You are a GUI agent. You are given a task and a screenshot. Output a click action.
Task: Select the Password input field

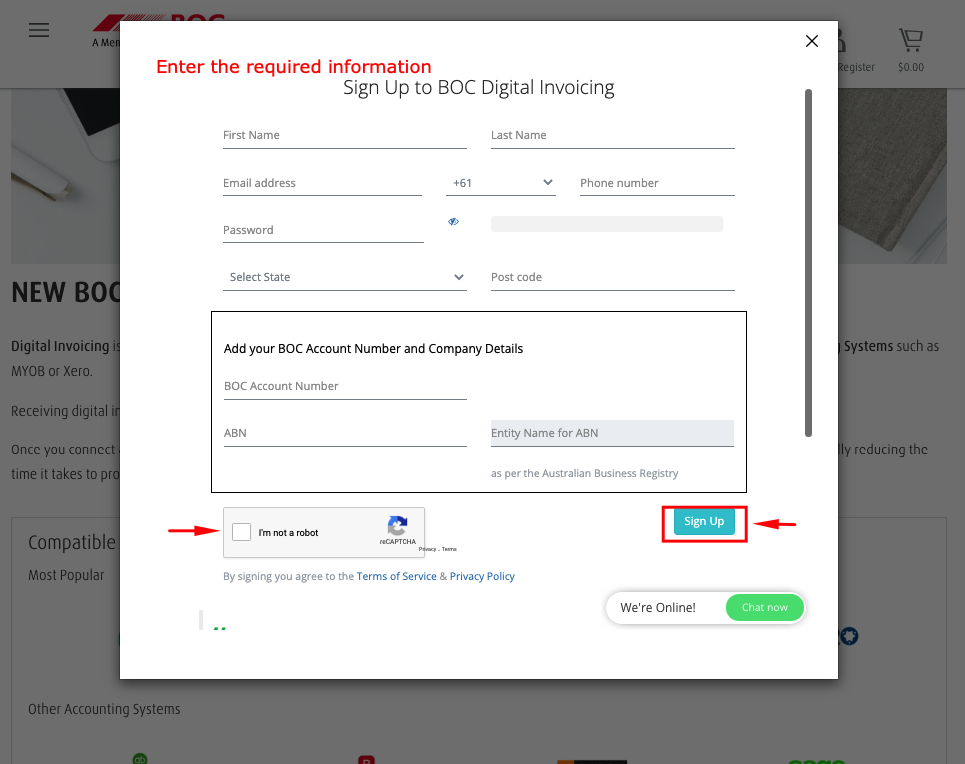323,230
